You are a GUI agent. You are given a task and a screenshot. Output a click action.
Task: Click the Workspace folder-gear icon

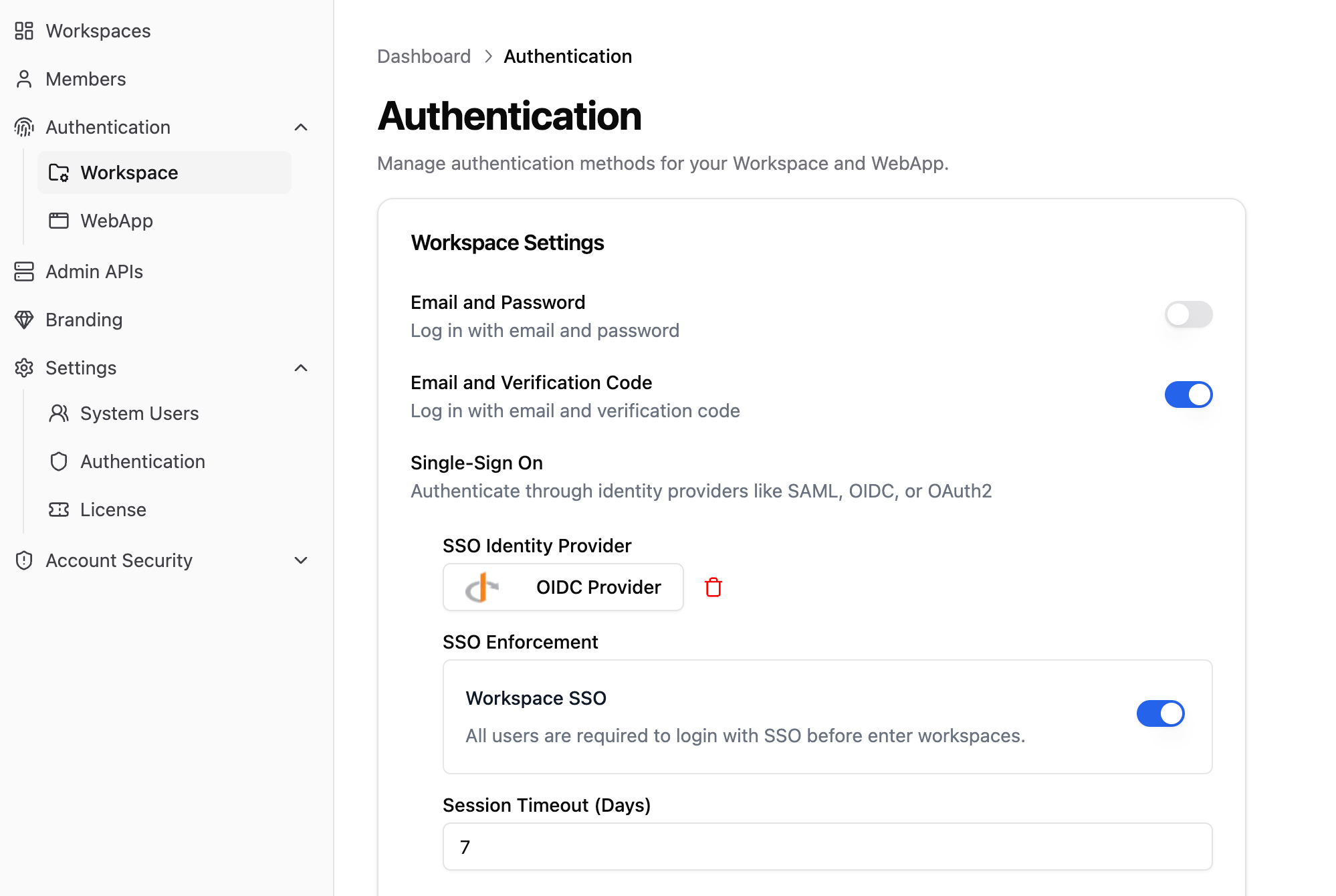point(59,173)
